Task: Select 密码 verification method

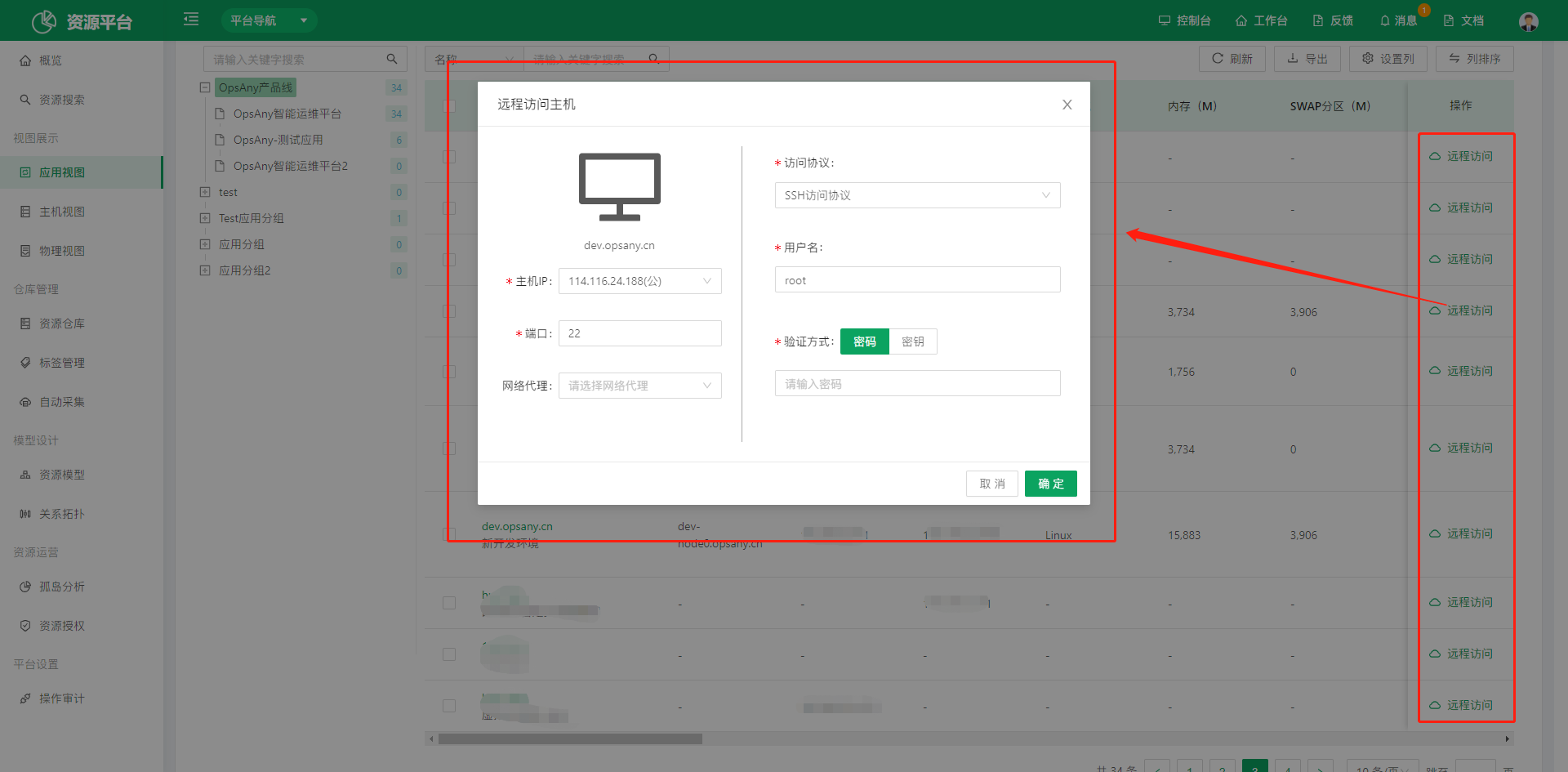Action: click(864, 341)
